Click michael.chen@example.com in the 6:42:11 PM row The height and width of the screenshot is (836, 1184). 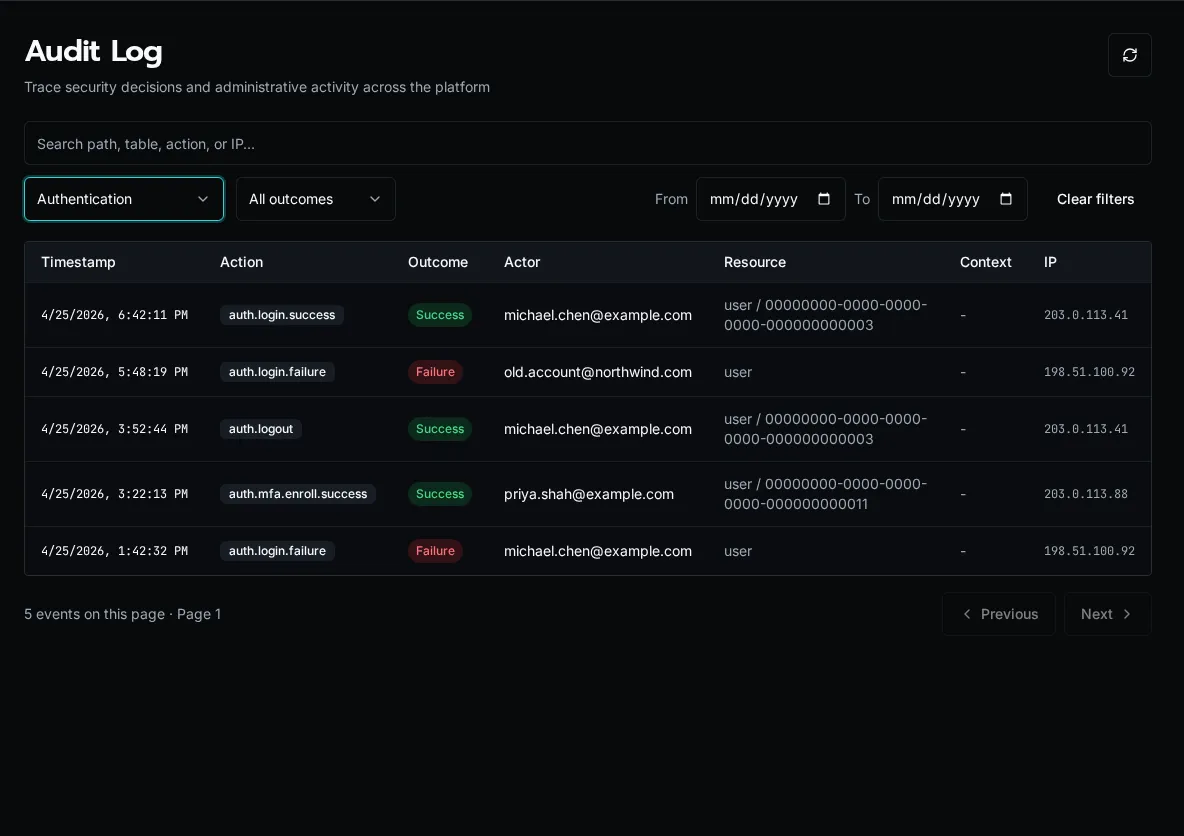pos(597,315)
